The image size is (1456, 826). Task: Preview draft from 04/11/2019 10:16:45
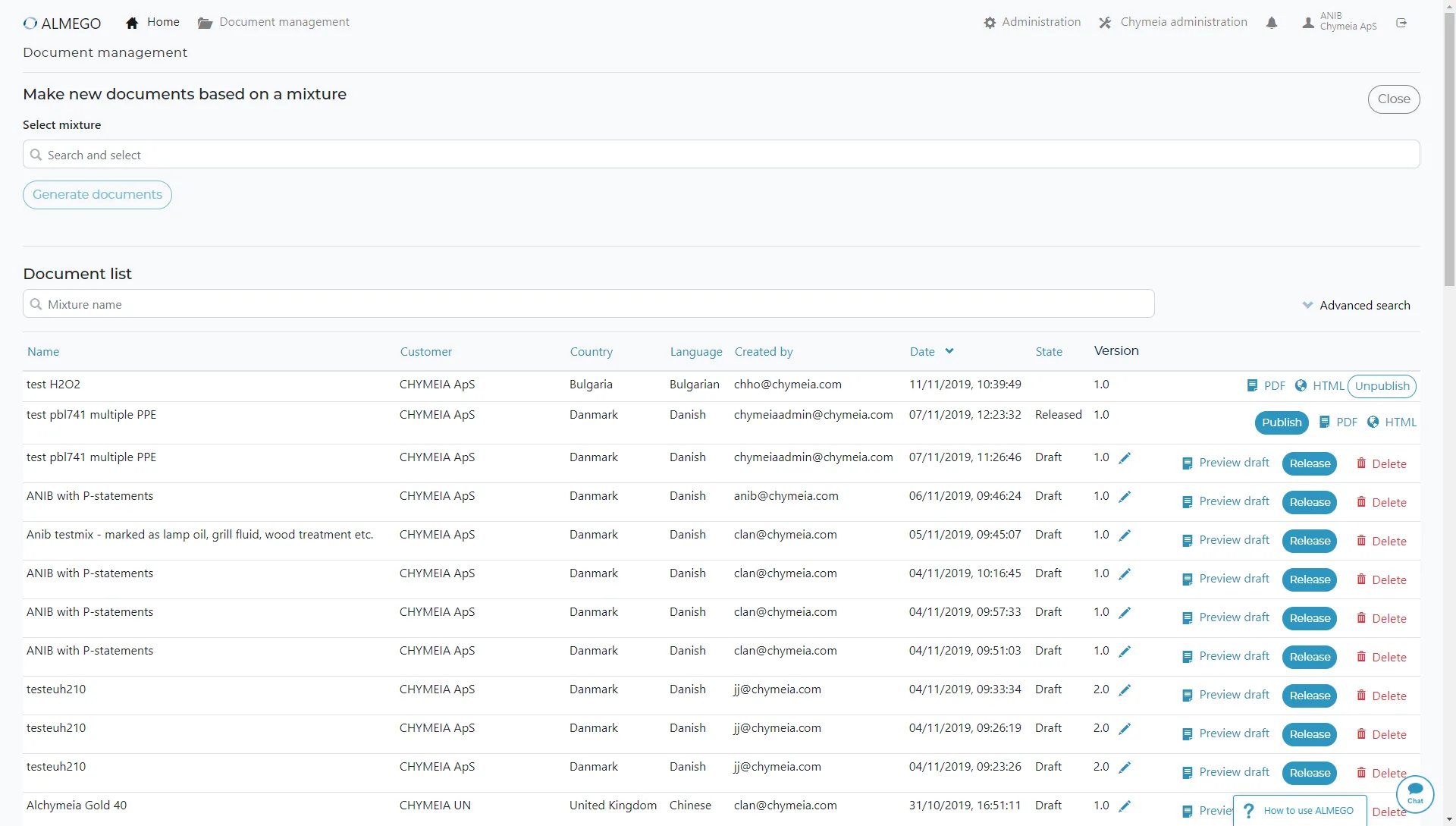1225,579
